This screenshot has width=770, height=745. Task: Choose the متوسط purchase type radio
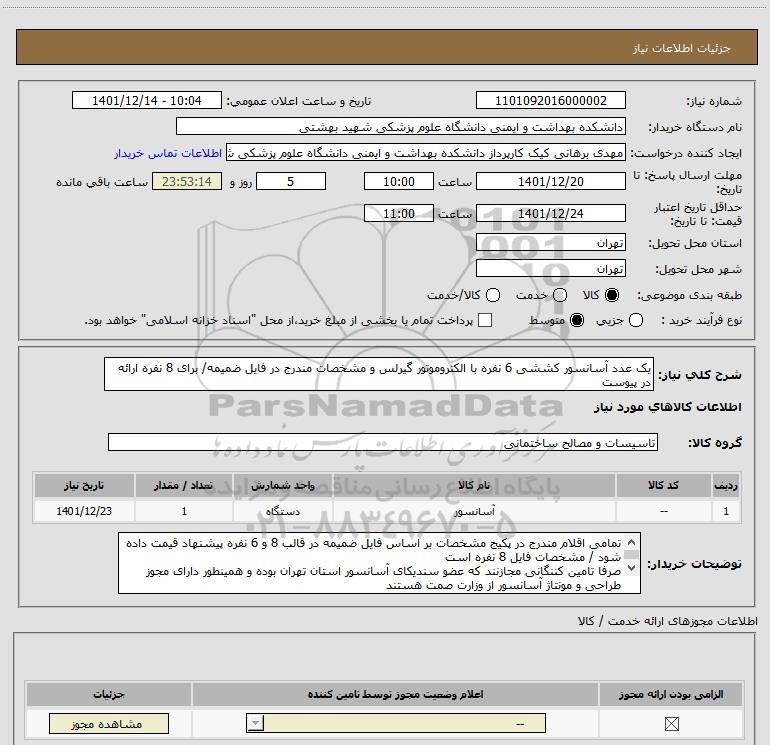coord(577,320)
